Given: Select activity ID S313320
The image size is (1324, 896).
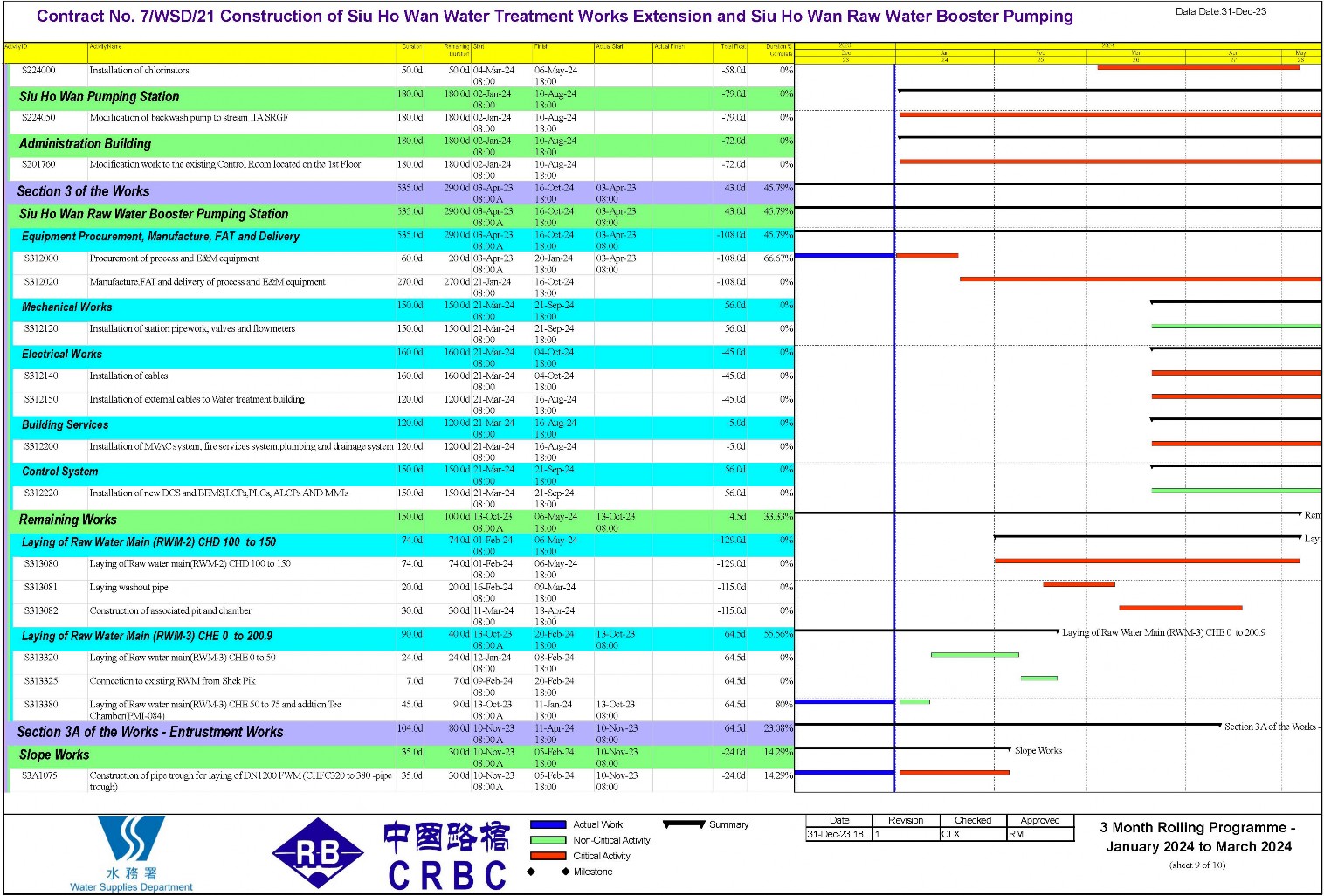Looking at the screenshot, I should 41,658.
